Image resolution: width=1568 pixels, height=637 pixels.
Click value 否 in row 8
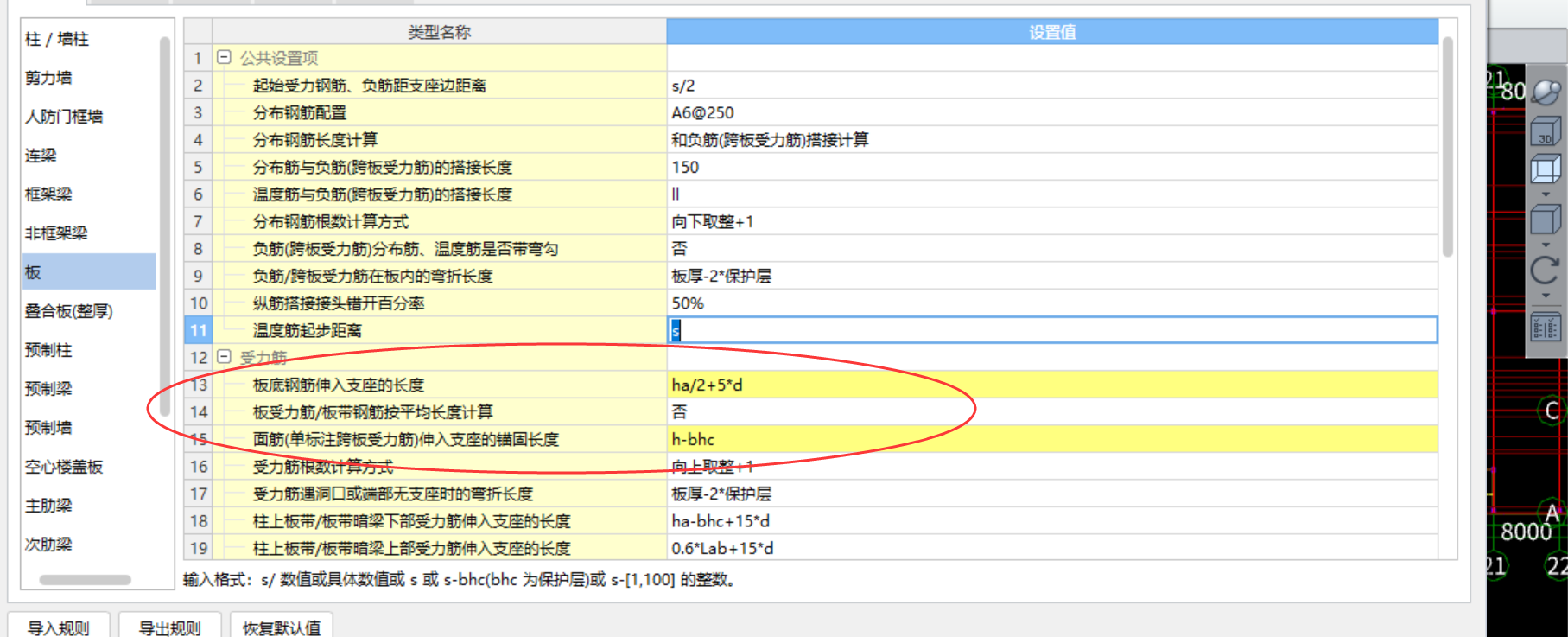pyautogui.click(x=680, y=249)
